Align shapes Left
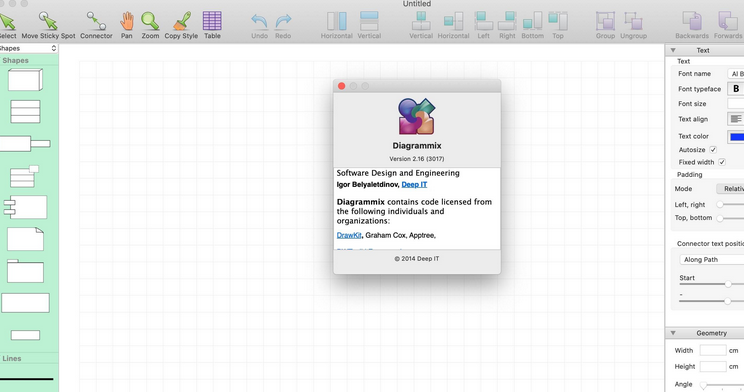 click(x=484, y=25)
